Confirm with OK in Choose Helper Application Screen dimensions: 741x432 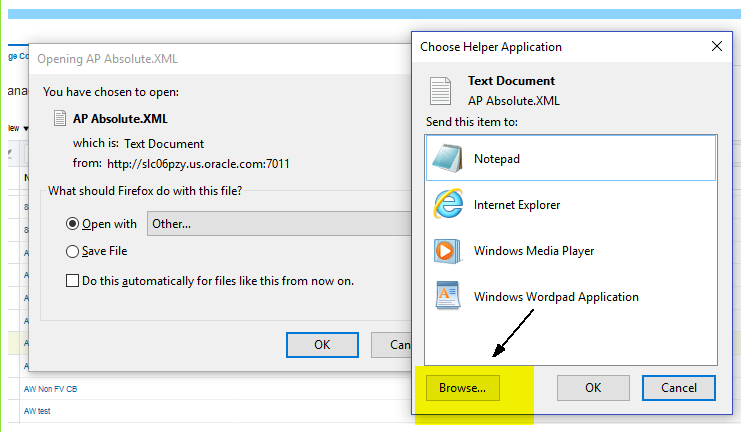click(593, 388)
